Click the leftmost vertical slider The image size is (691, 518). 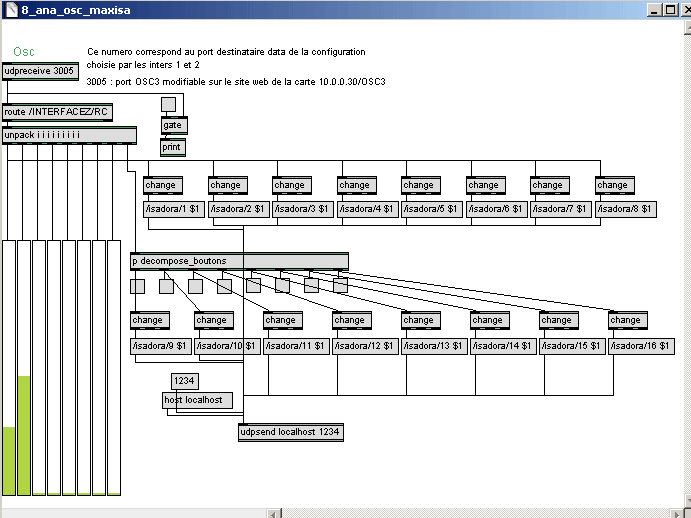pyautogui.click(x=9, y=400)
